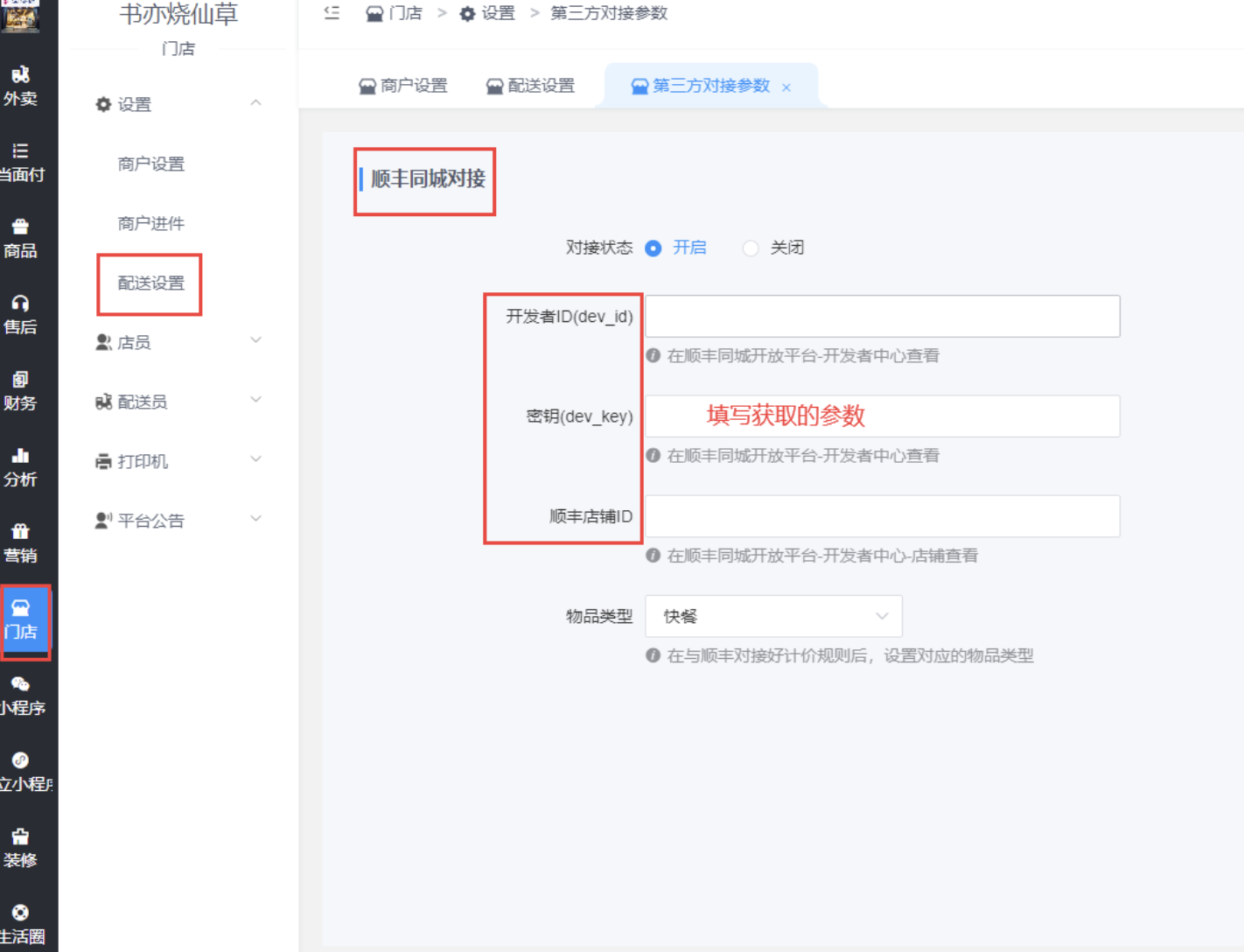Select the 关闭 radio button
1244x952 pixels.
tap(751, 248)
